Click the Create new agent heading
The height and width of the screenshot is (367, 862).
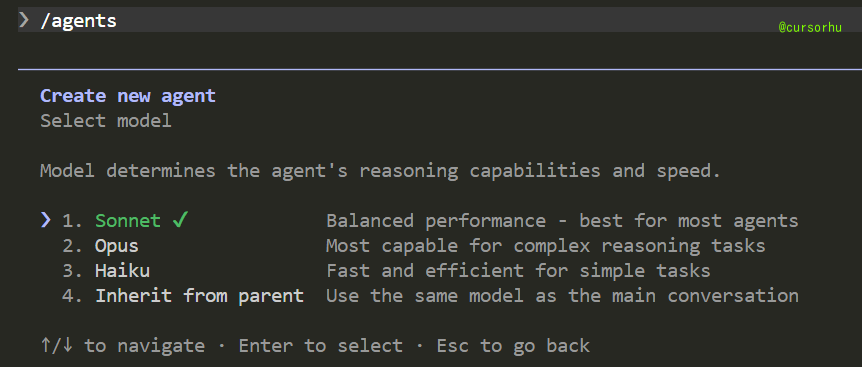tap(128, 96)
